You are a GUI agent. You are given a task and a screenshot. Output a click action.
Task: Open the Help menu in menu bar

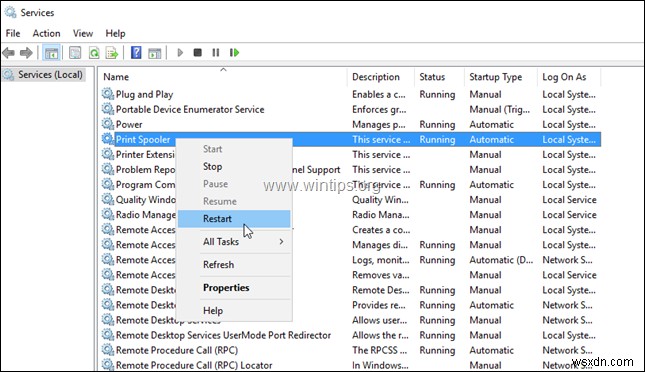click(x=115, y=33)
